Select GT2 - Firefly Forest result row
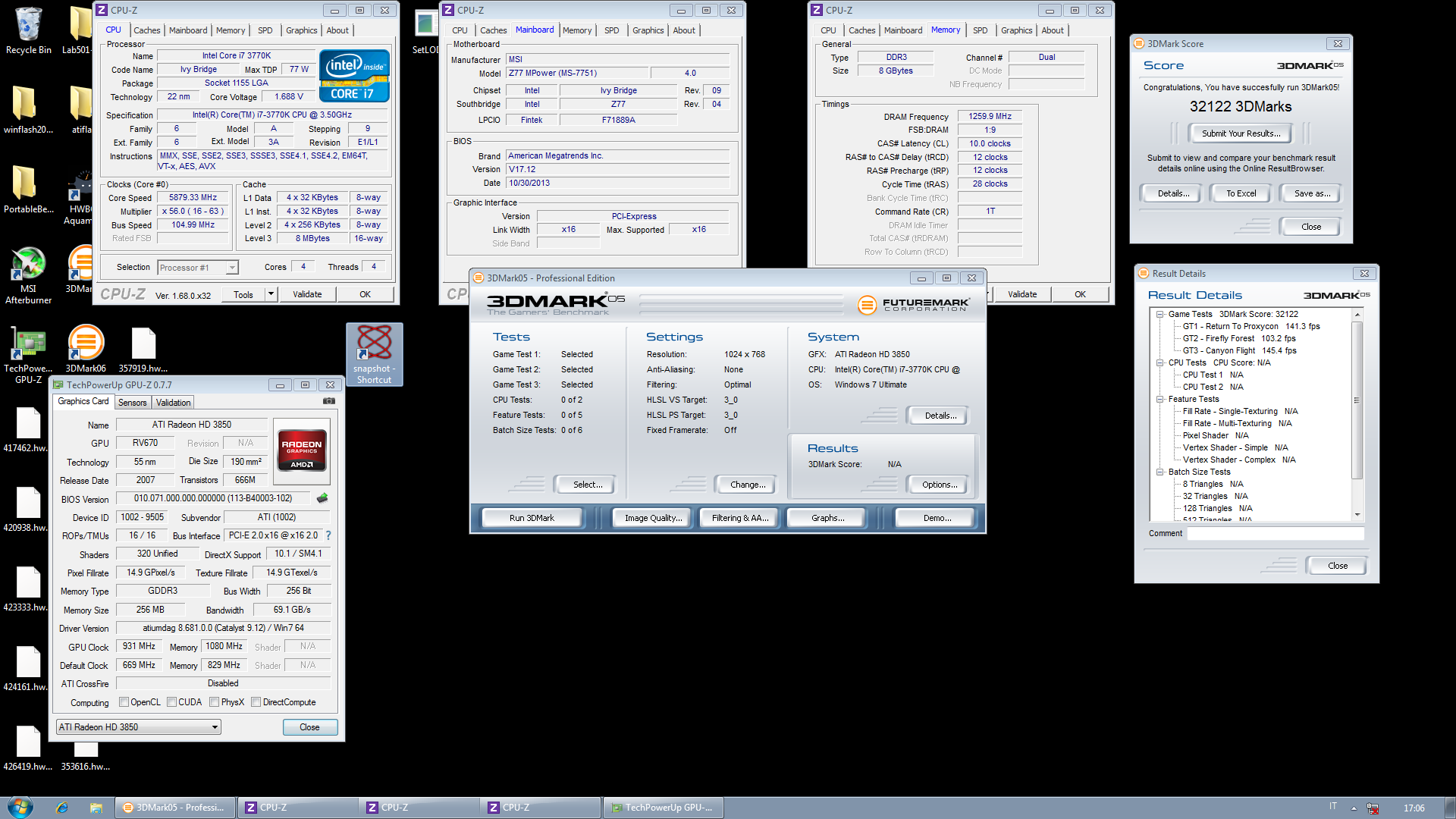Image resolution: width=1456 pixels, height=819 pixels. 1239,338
